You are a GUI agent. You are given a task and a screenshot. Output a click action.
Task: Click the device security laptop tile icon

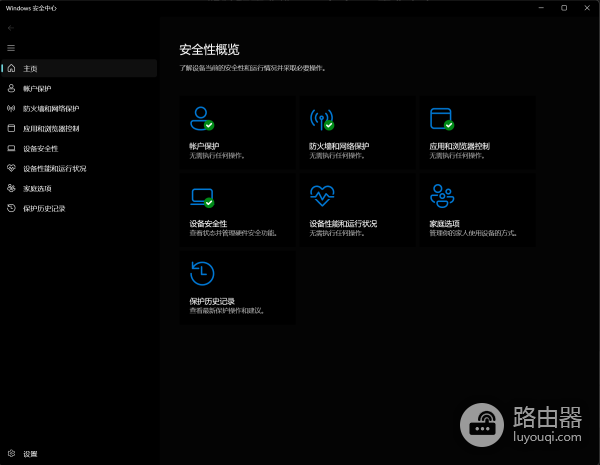(202, 198)
